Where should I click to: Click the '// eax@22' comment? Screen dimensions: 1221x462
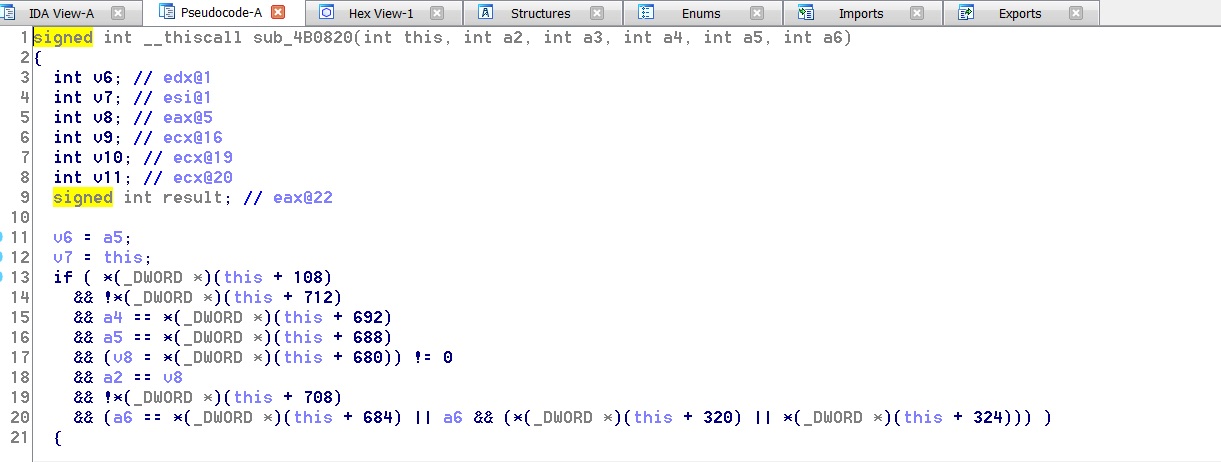coord(288,197)
